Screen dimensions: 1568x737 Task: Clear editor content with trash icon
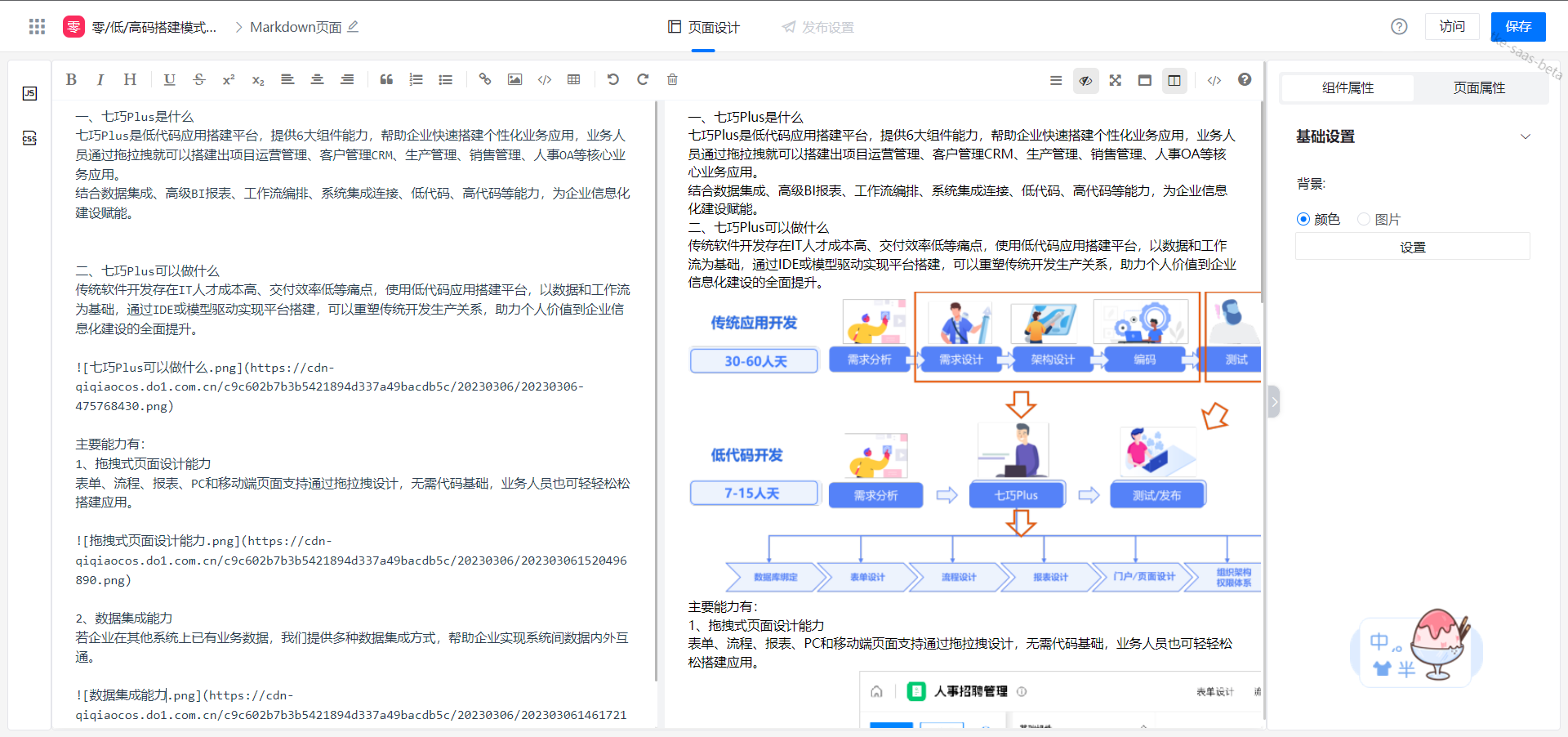point(672,79)
